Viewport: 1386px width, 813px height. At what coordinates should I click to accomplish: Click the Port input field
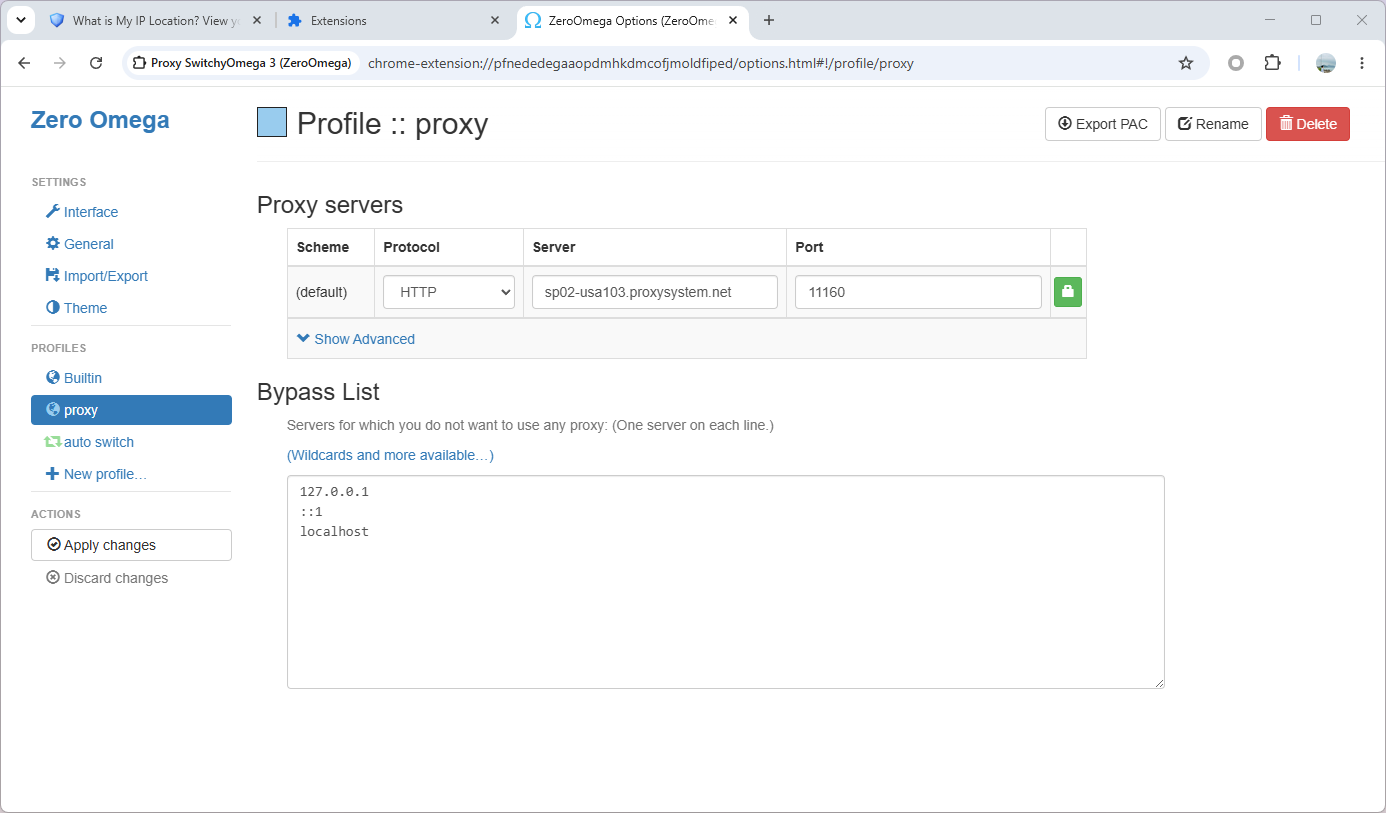tap(918, 292)
